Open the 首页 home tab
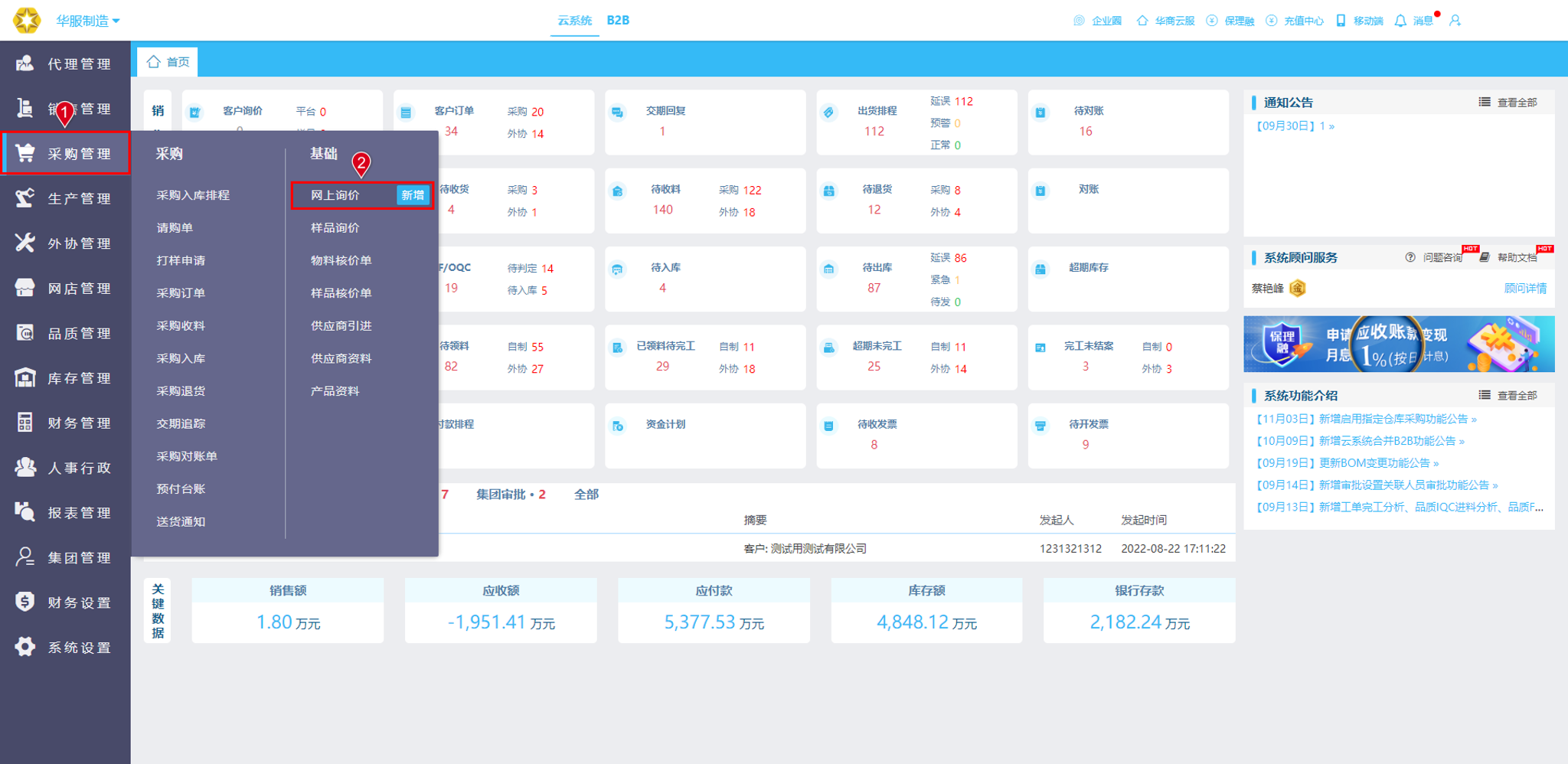The height and width of the screenshot is (764, 1568). tap(168, 62)
